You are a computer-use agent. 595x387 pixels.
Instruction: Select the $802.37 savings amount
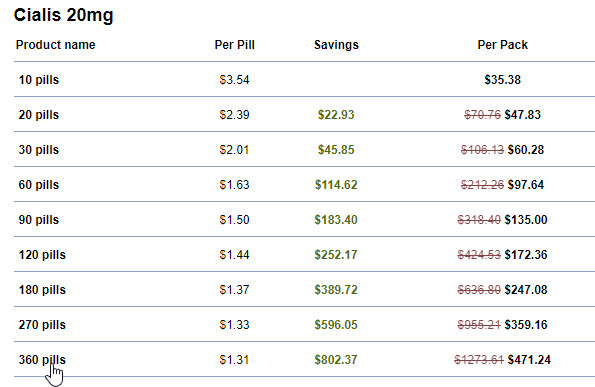(x=336, y=359)
